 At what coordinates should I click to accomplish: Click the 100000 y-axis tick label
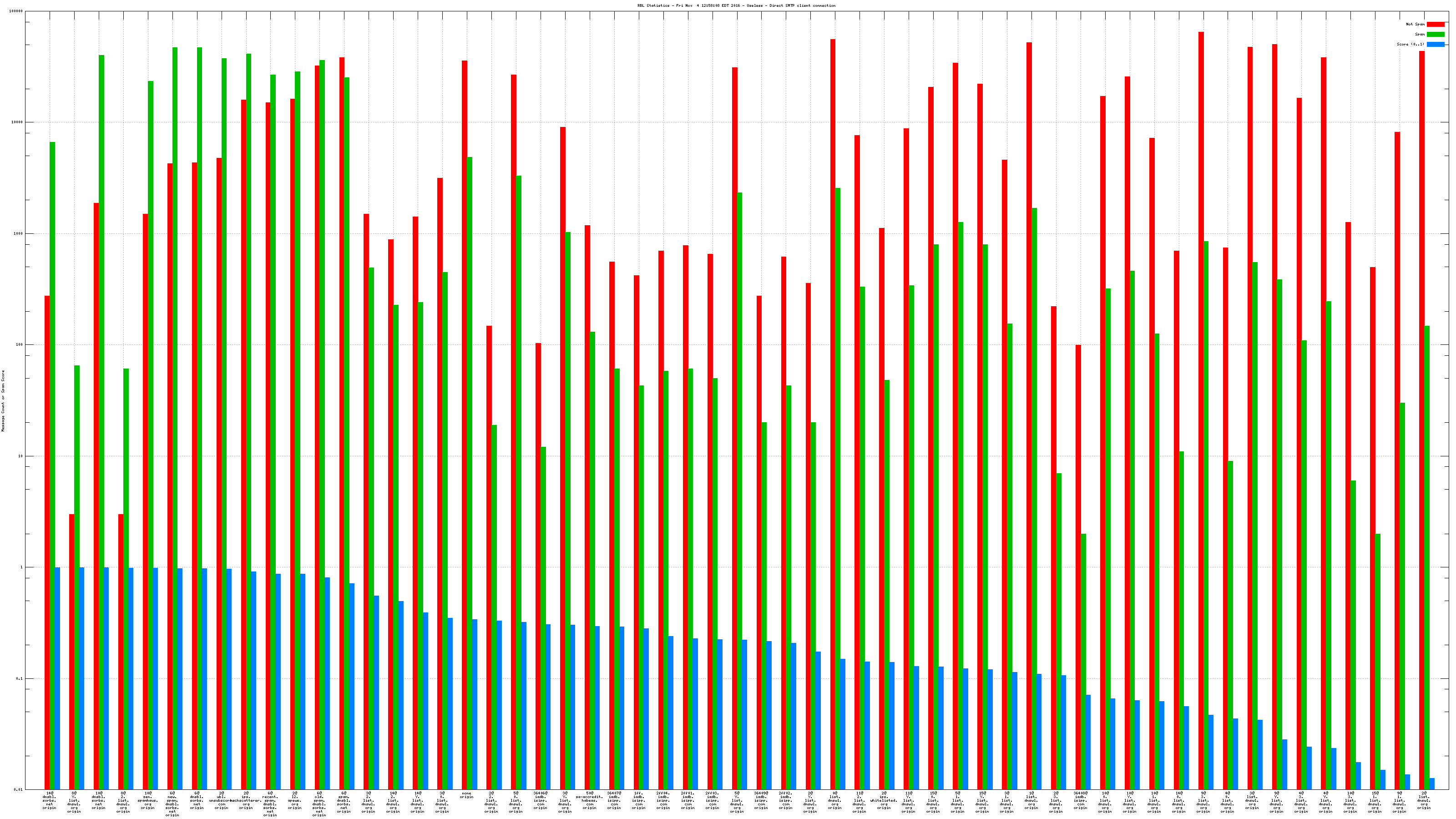pos(16,11)
